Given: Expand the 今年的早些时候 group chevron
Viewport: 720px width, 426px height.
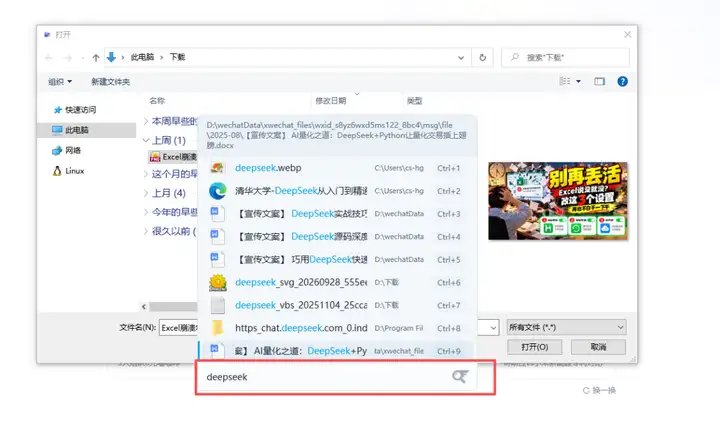Looking at the screenshot, I should [146, 212].
